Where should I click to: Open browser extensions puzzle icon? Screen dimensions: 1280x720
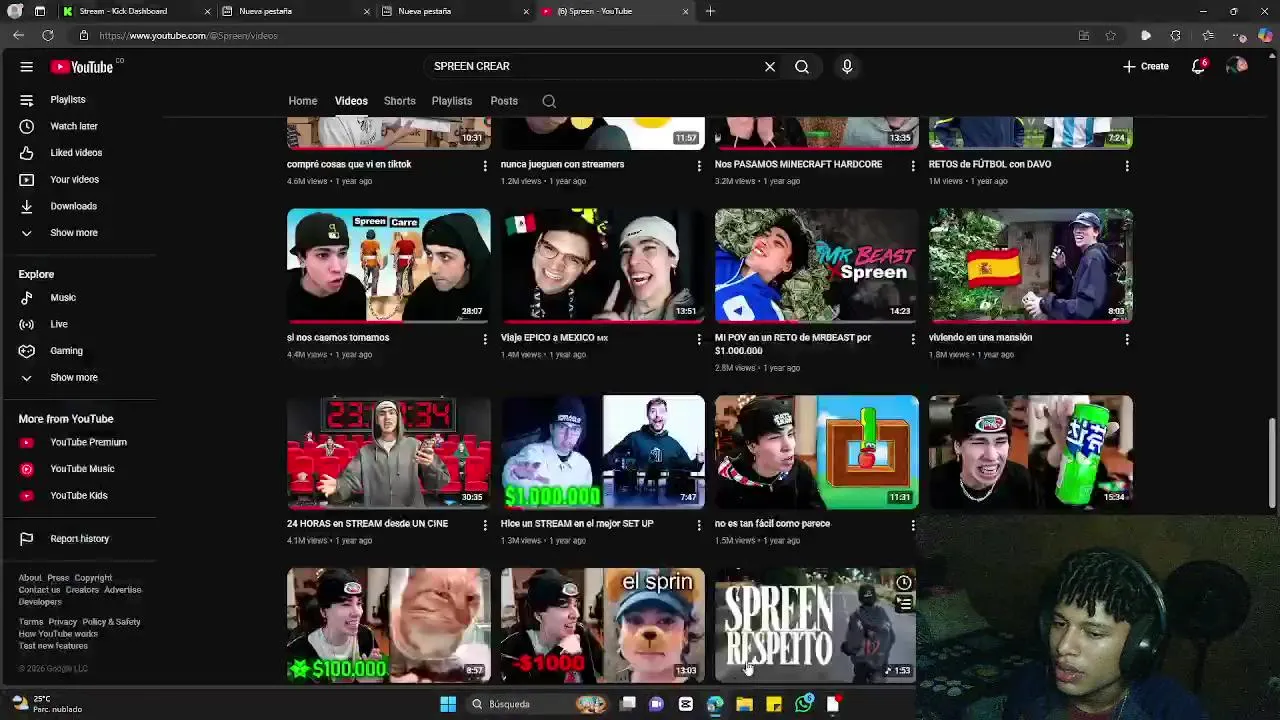[x=1175, y=36]
